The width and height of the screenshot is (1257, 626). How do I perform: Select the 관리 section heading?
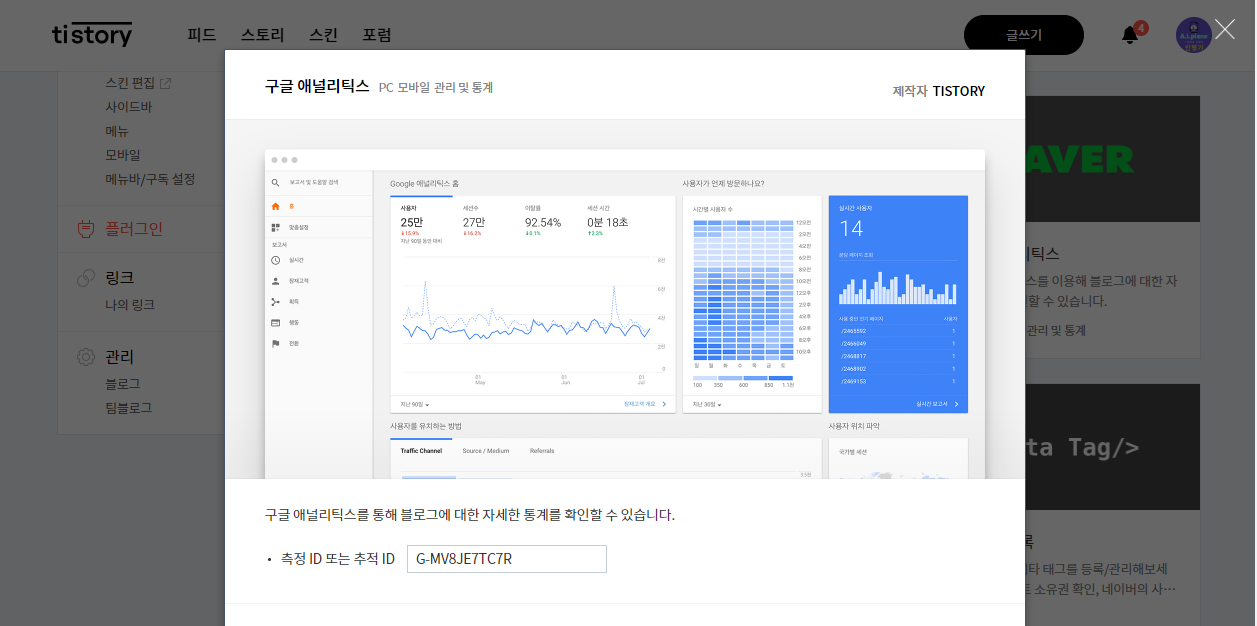click(x=120, y=357)
